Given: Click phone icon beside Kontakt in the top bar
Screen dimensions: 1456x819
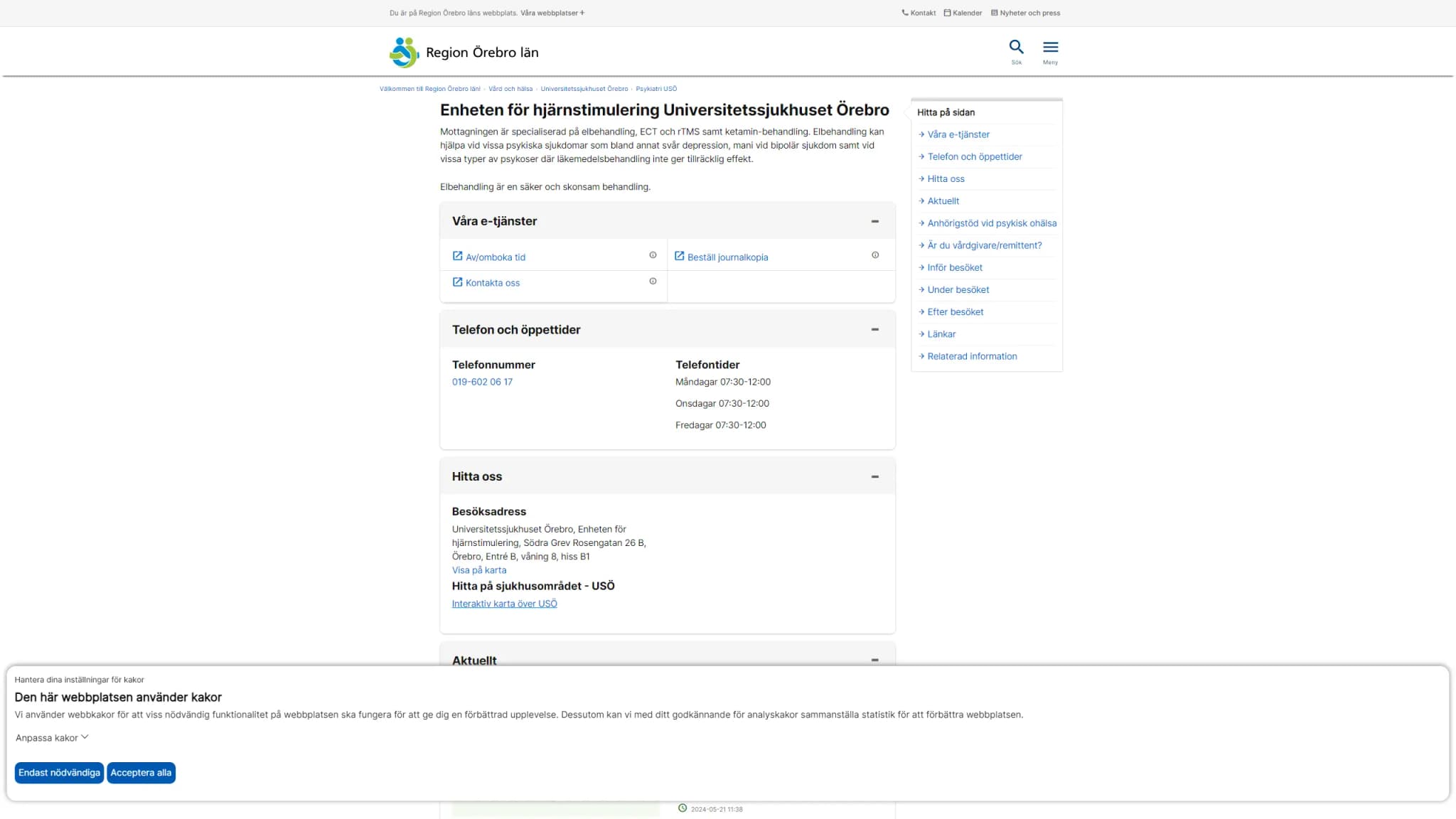Looking at the screenshot, I should [x=905, y=13].
